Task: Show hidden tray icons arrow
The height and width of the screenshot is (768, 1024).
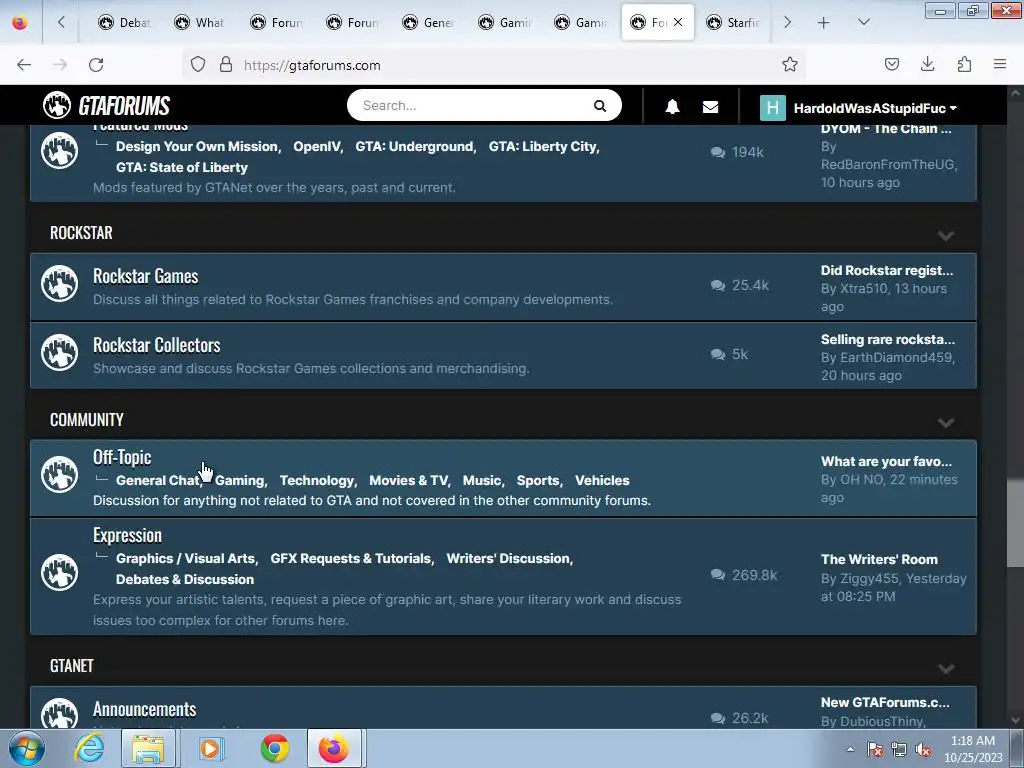Action: click(x=850, y=750)
